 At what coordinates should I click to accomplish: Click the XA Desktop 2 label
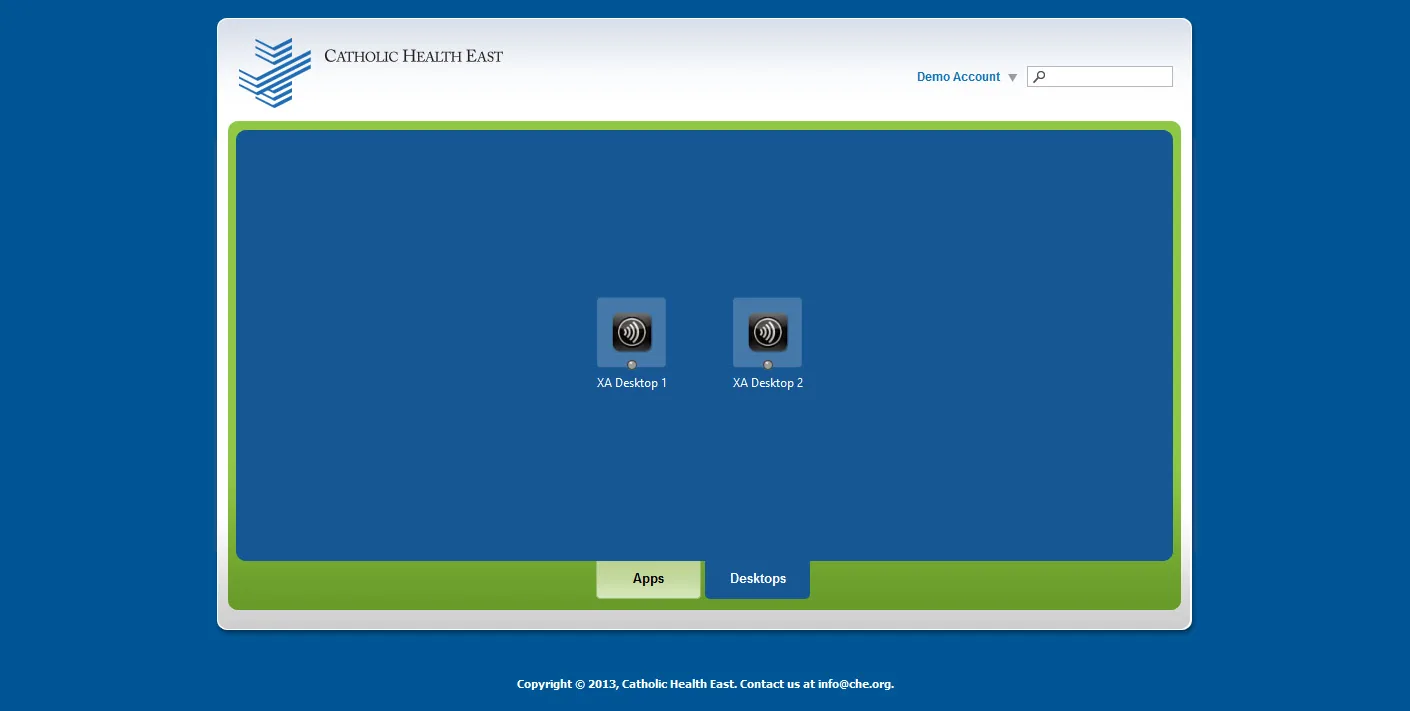click(768, 383)
